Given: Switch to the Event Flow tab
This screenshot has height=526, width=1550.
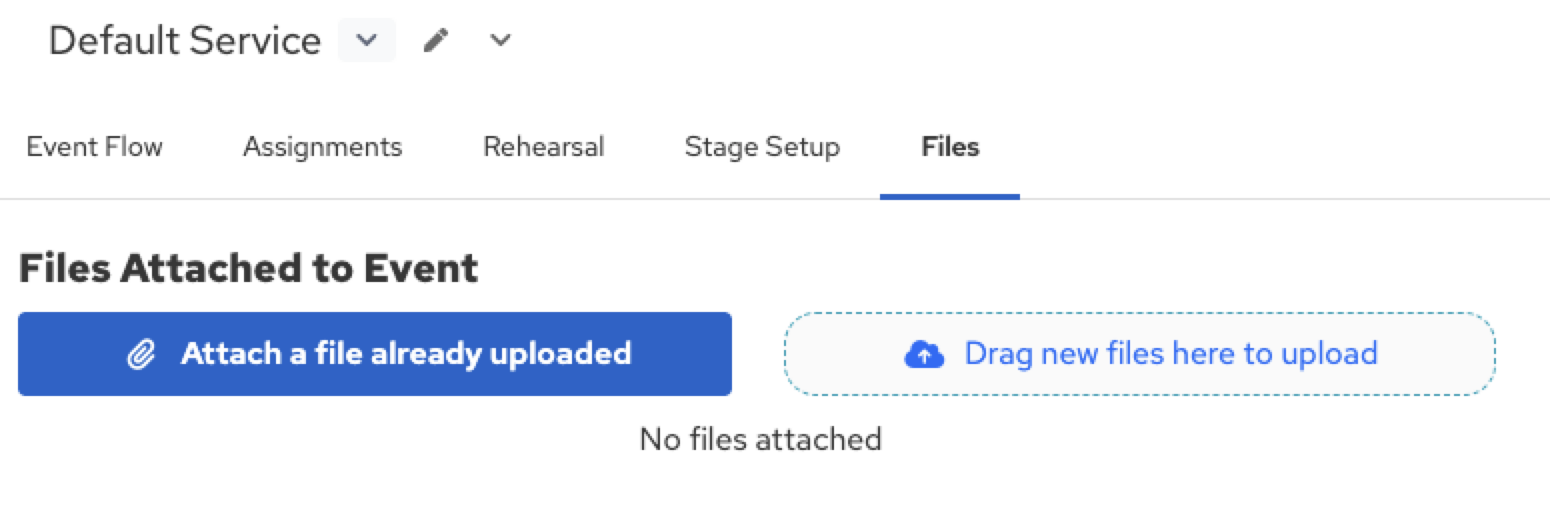Looking at the screenshot, I should coord(94,147).
